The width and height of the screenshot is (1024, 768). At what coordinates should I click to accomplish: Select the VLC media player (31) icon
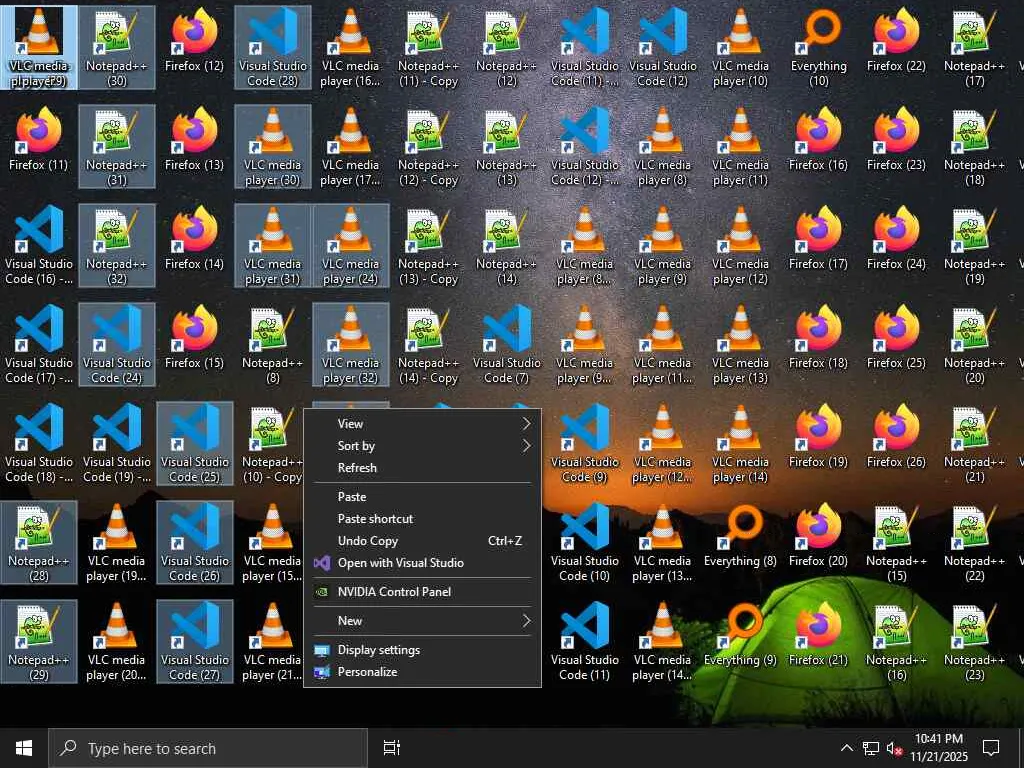[272, 246]
